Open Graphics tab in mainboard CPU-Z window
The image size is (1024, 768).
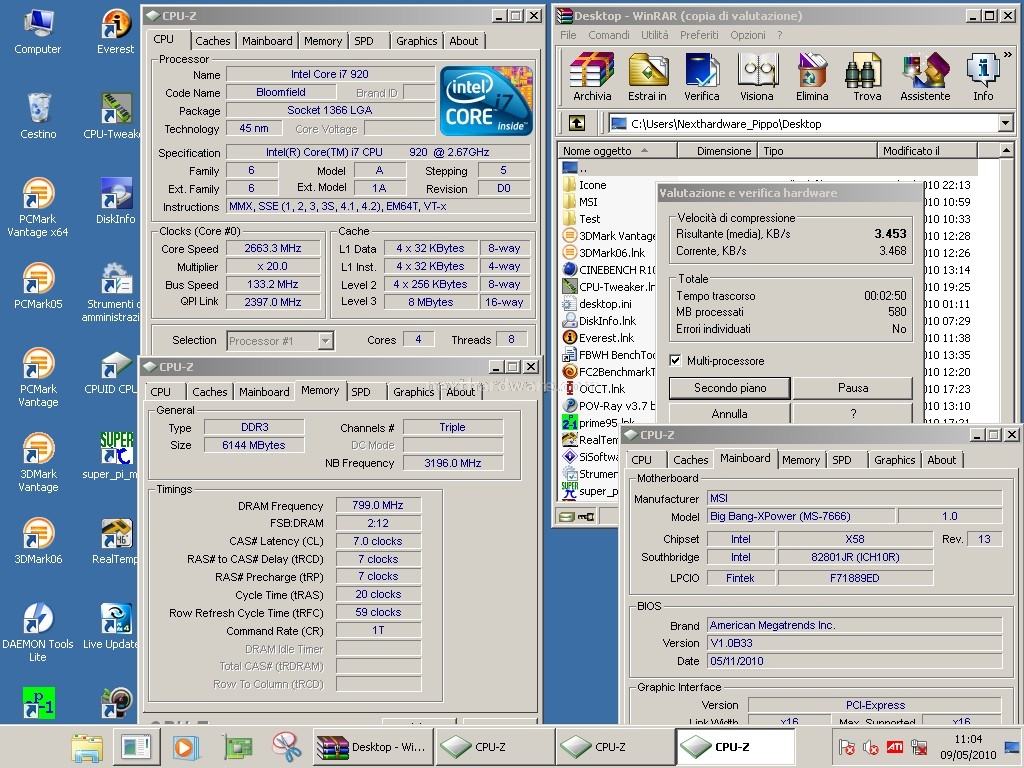[895, 460]
